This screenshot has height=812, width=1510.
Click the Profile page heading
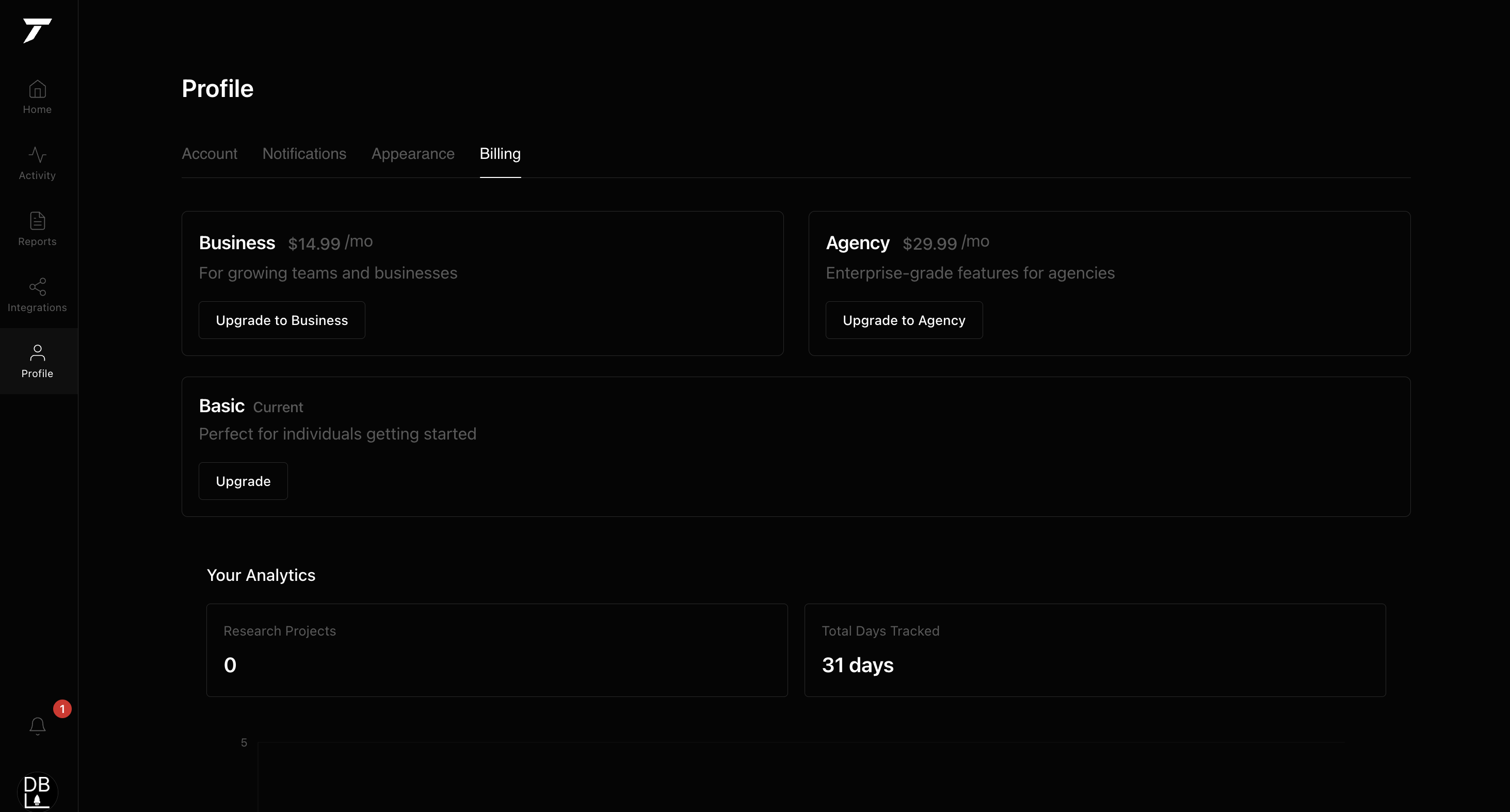217,88
